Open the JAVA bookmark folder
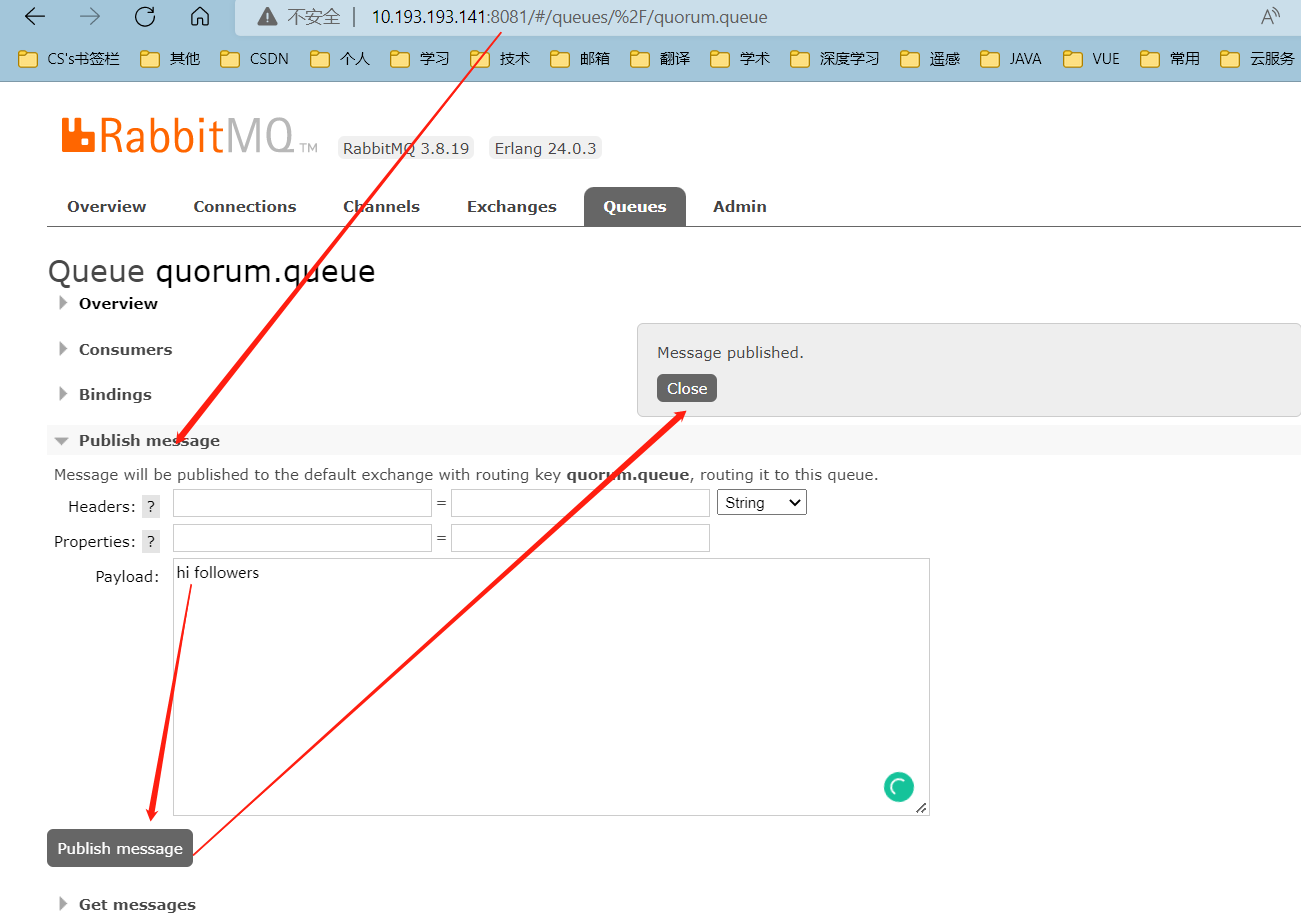The image size is (1301, 922). point(1011,59)
